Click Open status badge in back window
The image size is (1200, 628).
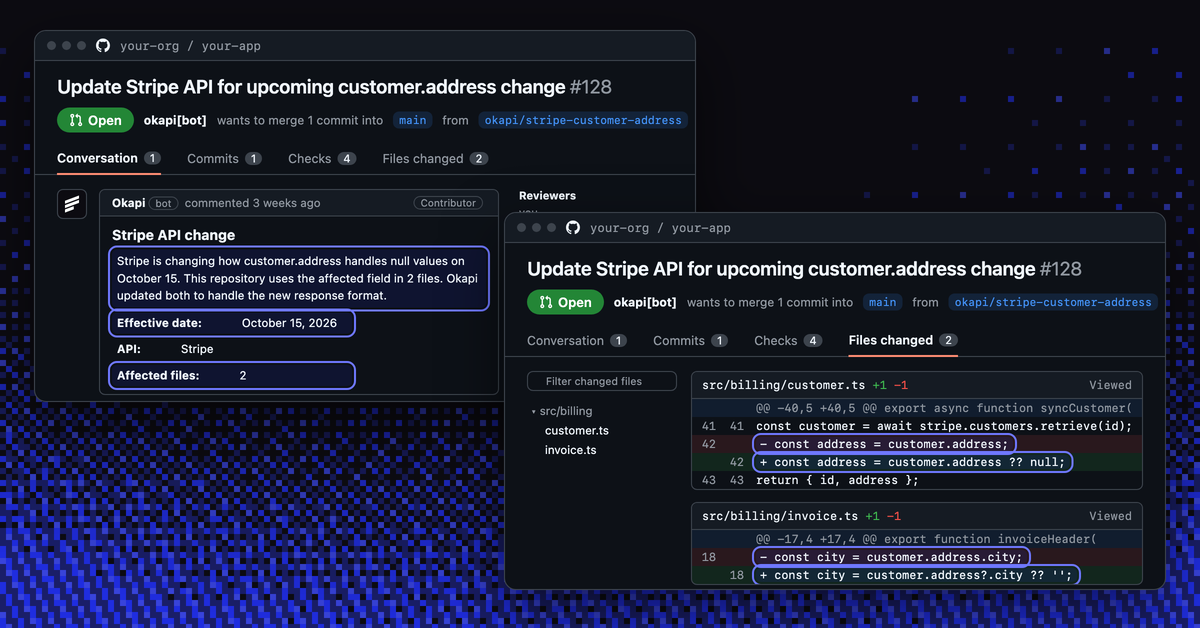(95, 120)
